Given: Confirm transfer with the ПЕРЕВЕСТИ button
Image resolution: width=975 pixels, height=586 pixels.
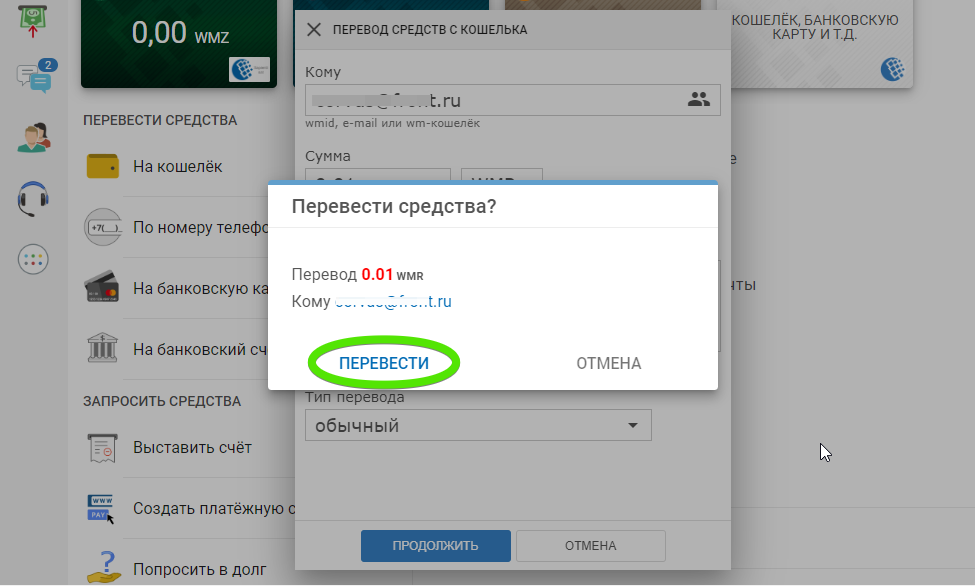Looking at the screenshot, I should [384, 363].
